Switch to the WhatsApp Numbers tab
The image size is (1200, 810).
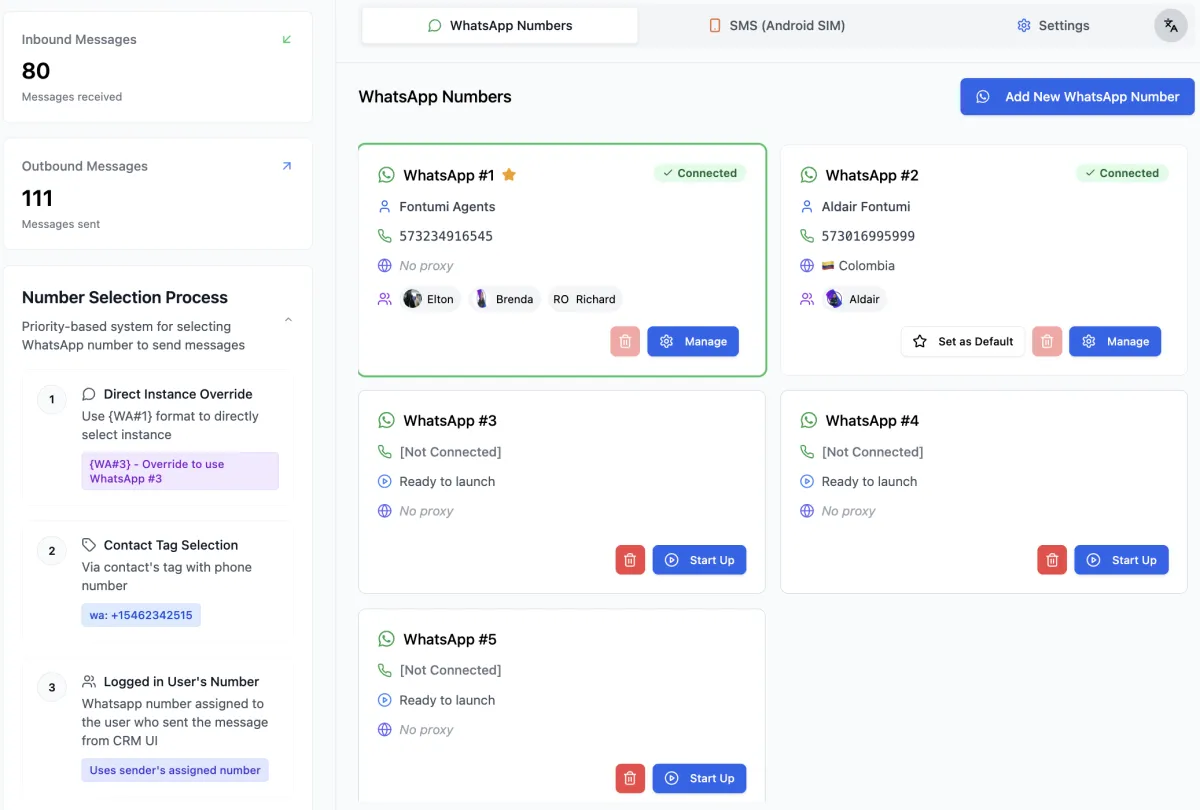click(x=499, y=26)
